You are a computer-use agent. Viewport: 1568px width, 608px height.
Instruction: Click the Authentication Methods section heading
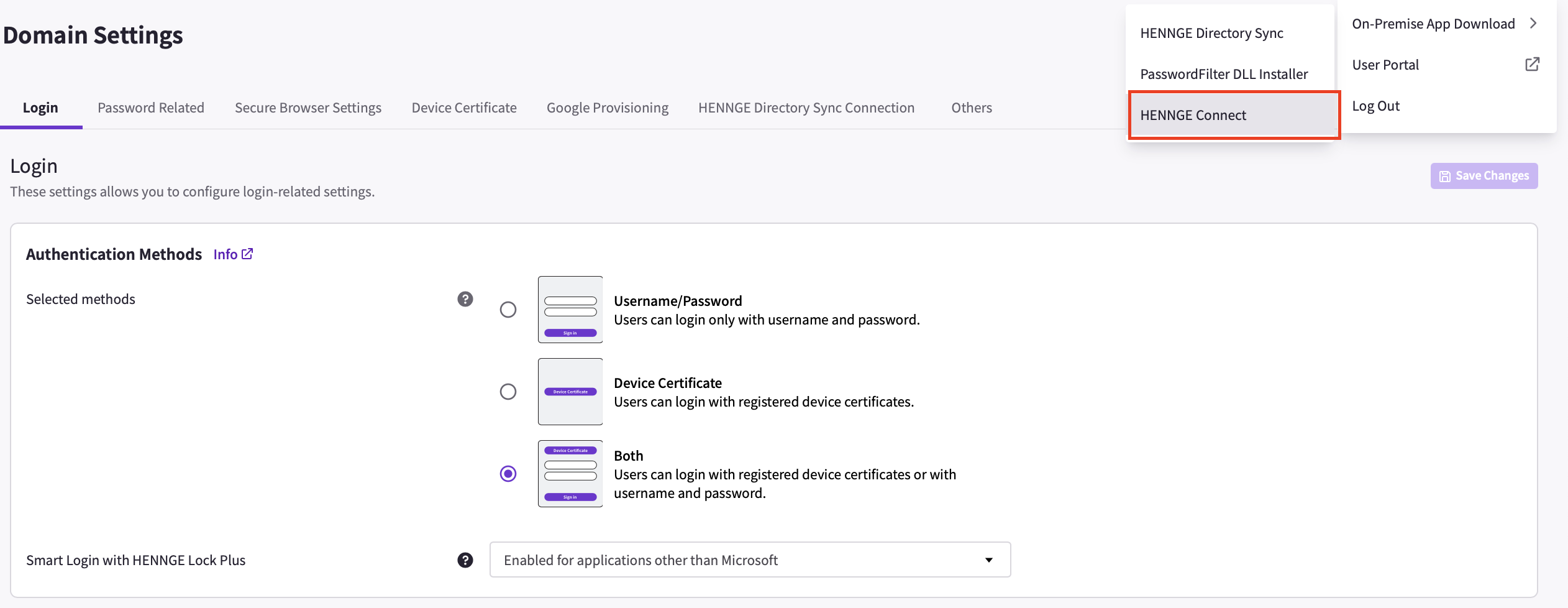coord(114,254)
